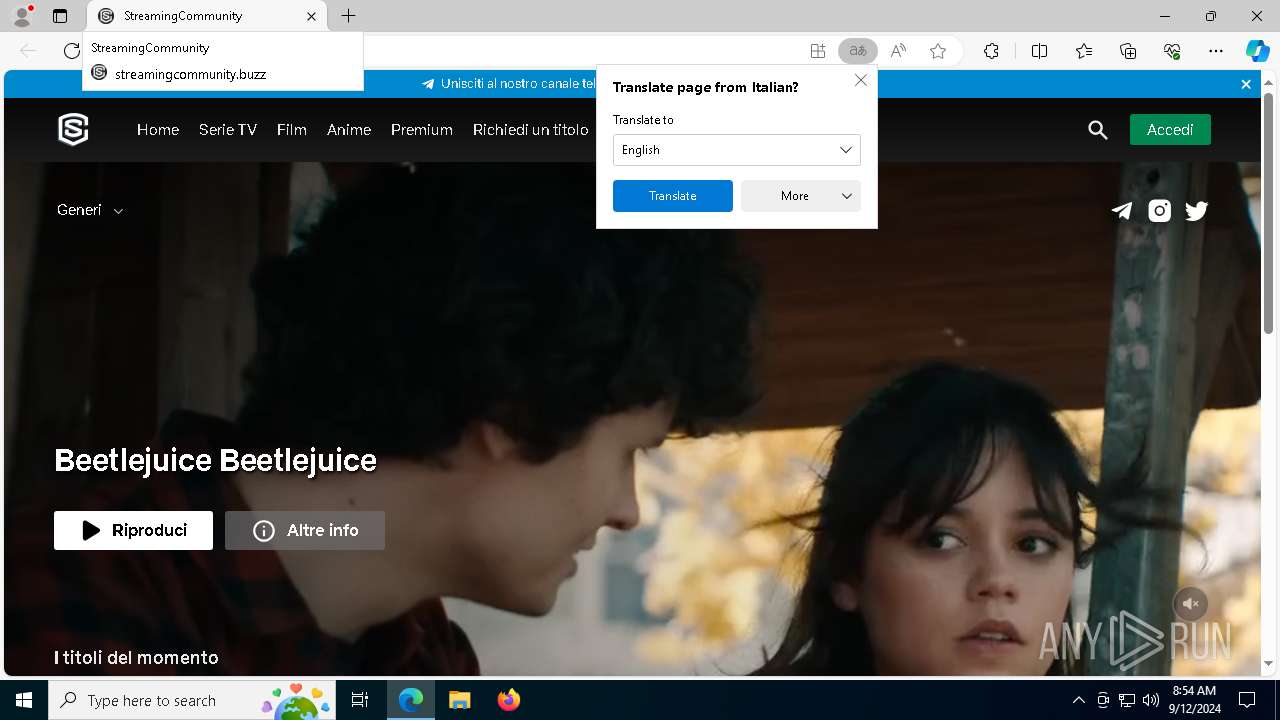Add this page to favorites star
The image size is (1280, 720).
(x=938, y=51)
